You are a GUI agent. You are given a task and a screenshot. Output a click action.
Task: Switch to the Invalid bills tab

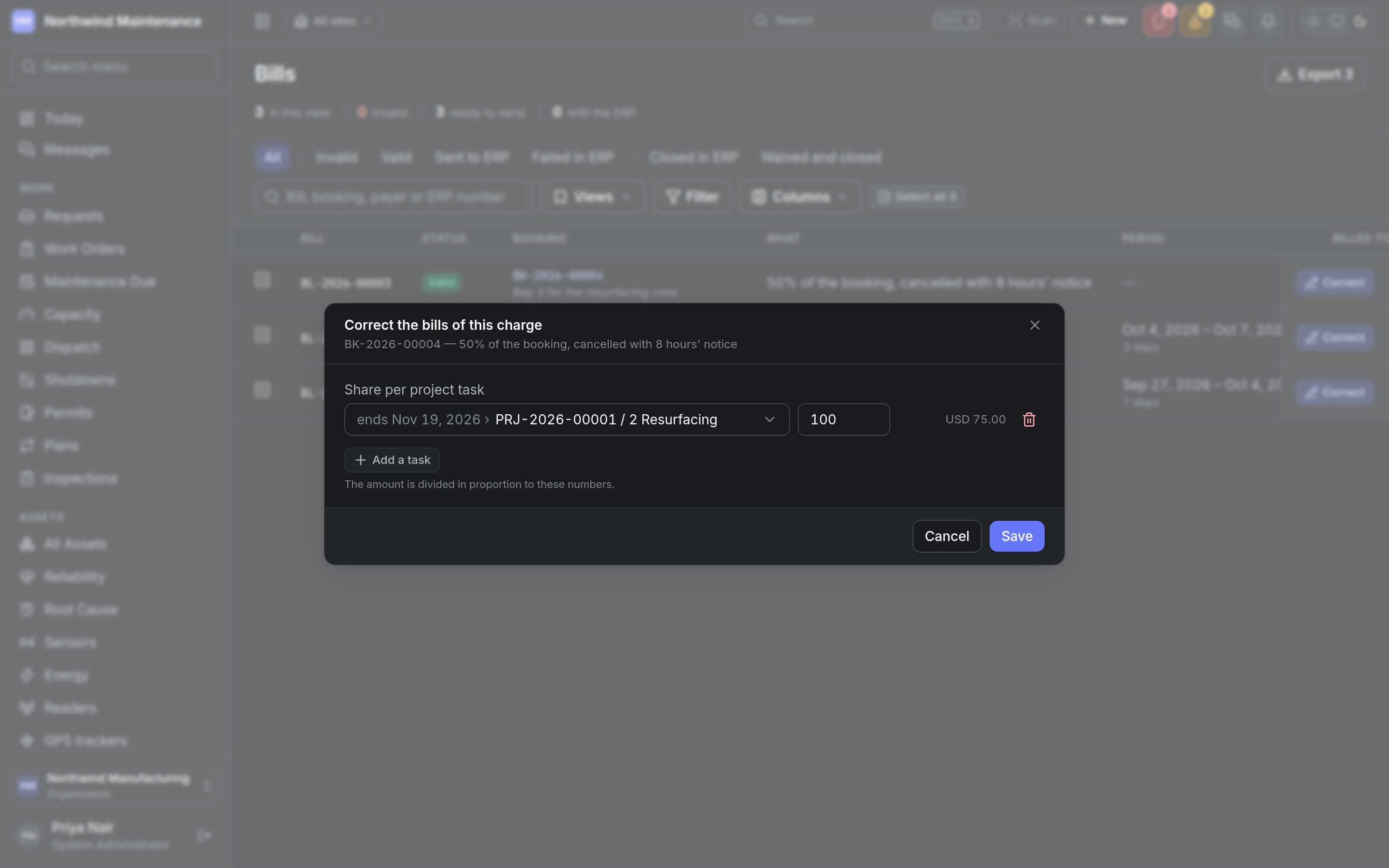coord(336,157)
